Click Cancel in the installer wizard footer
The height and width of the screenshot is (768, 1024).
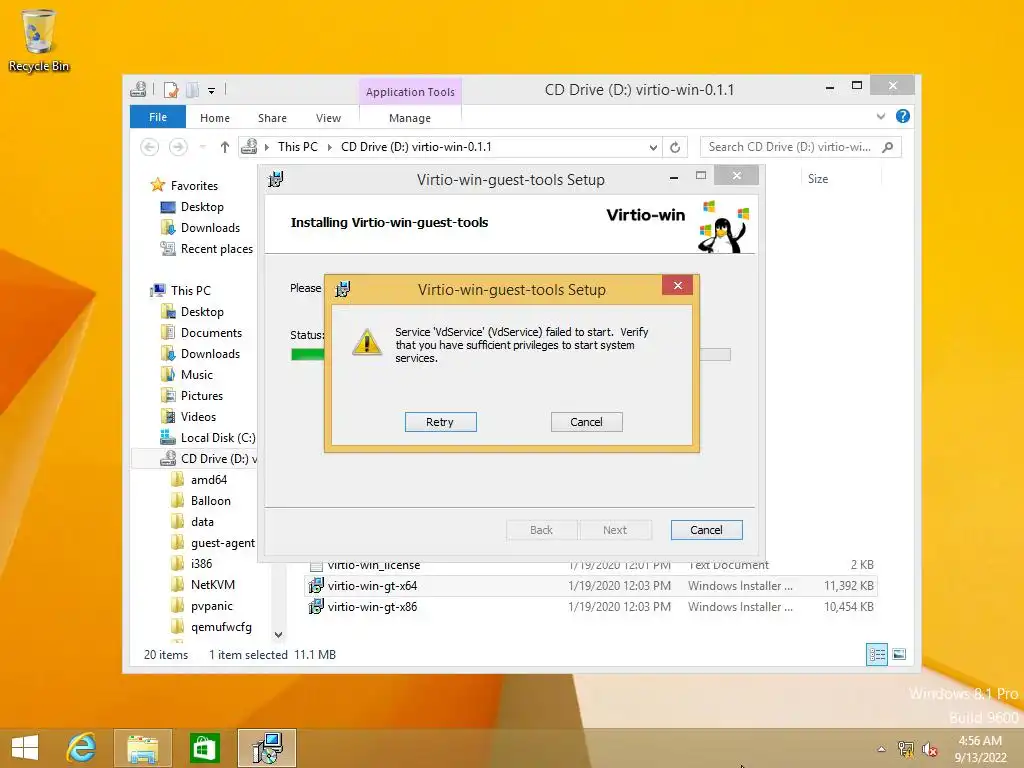[x=707, y=530]
